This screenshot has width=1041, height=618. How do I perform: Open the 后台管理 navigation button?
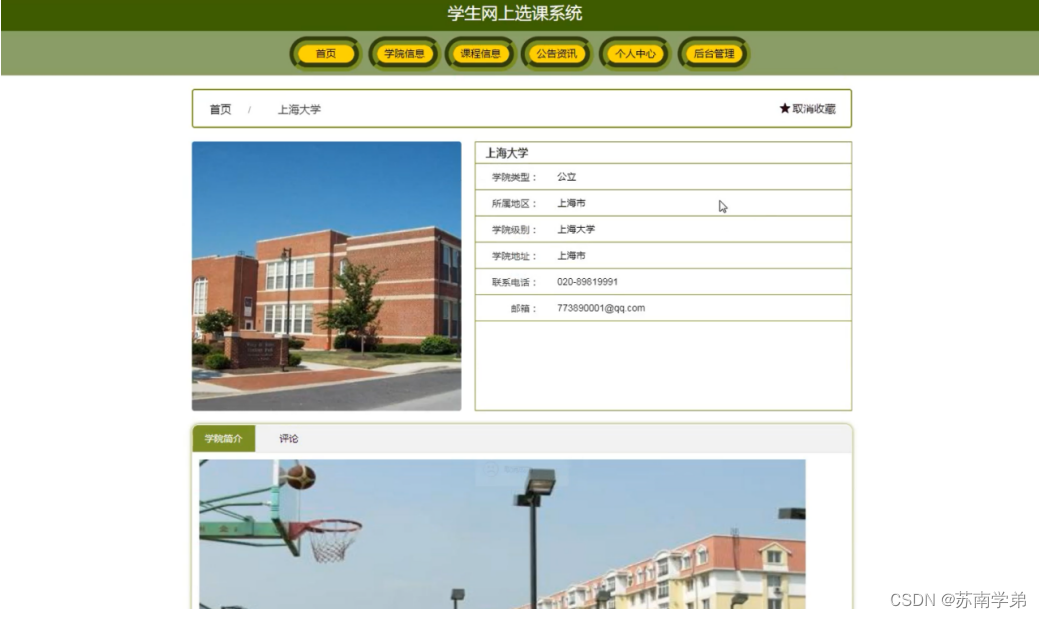712,54
